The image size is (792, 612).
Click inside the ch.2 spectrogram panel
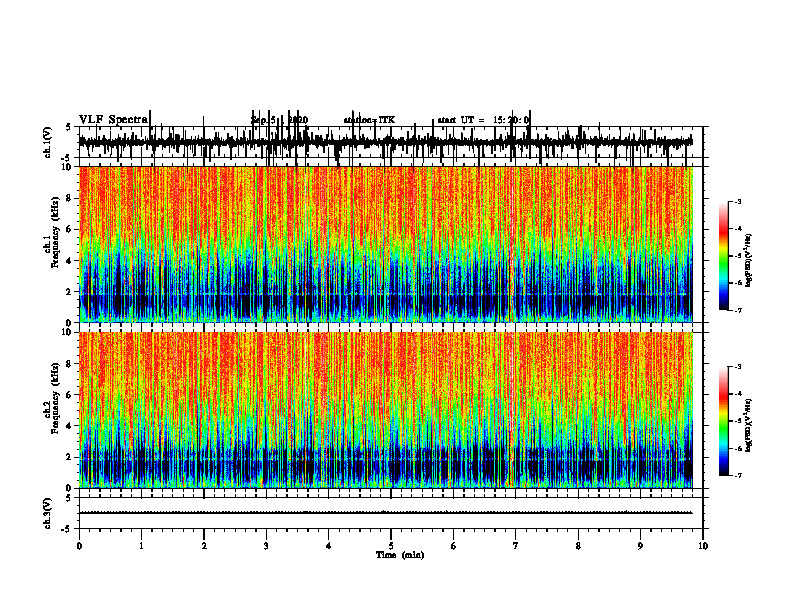[x=391, y=410]
